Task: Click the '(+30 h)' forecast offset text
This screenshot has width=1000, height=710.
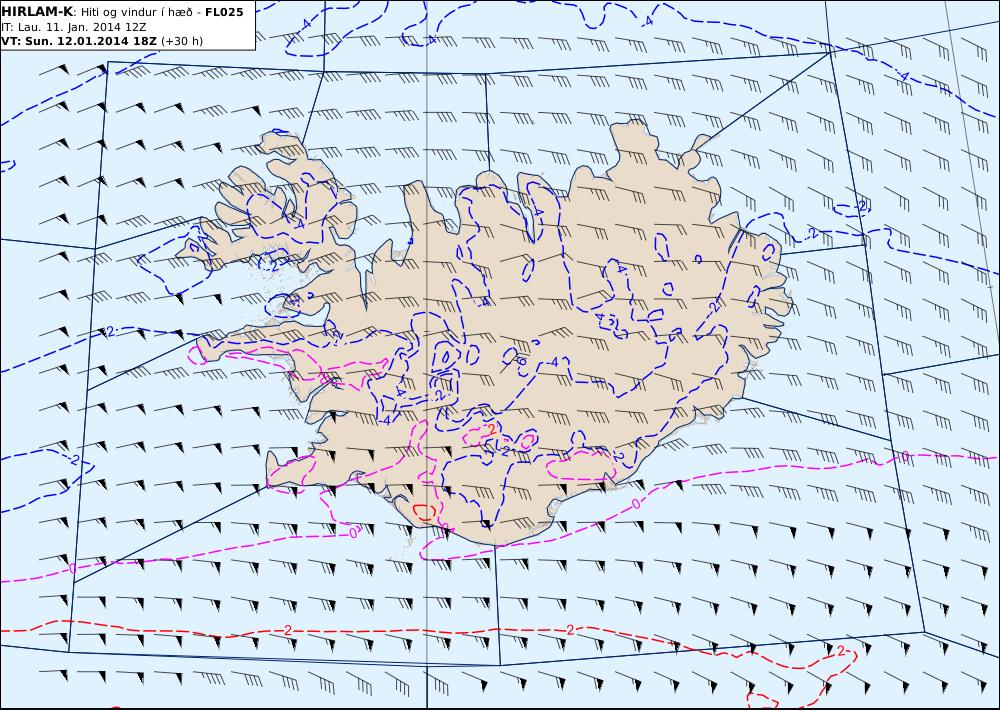Action: coord(182,41)
